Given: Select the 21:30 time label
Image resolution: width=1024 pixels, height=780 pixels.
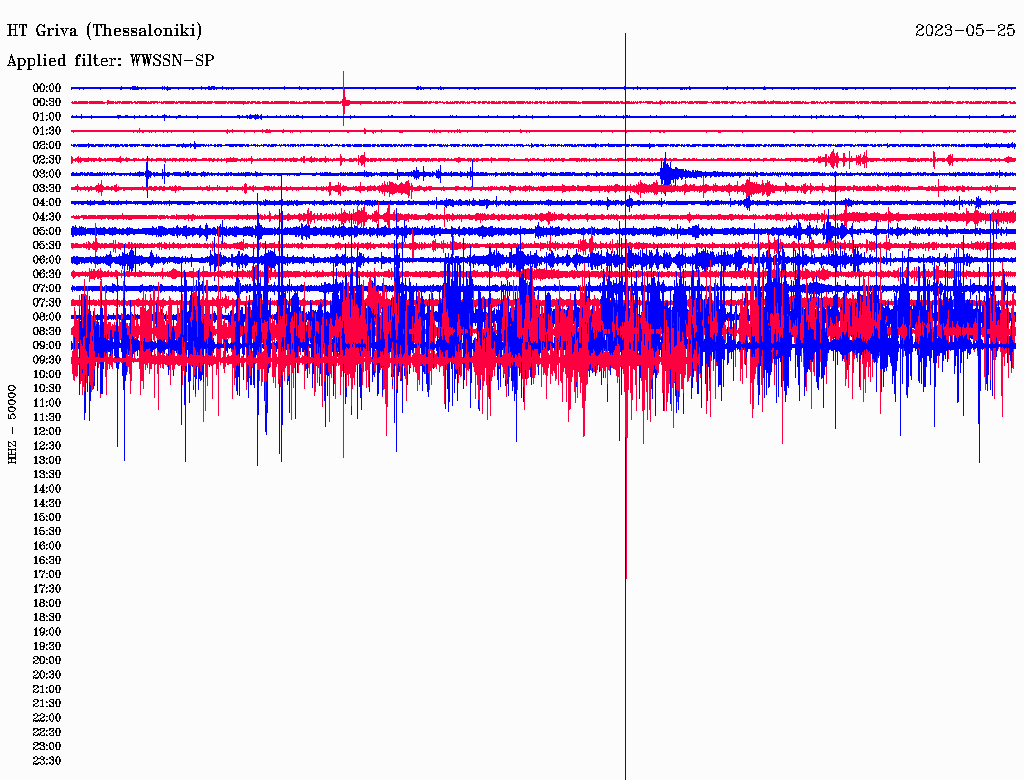Looking at the screenshot, I should tap(47, 704).
